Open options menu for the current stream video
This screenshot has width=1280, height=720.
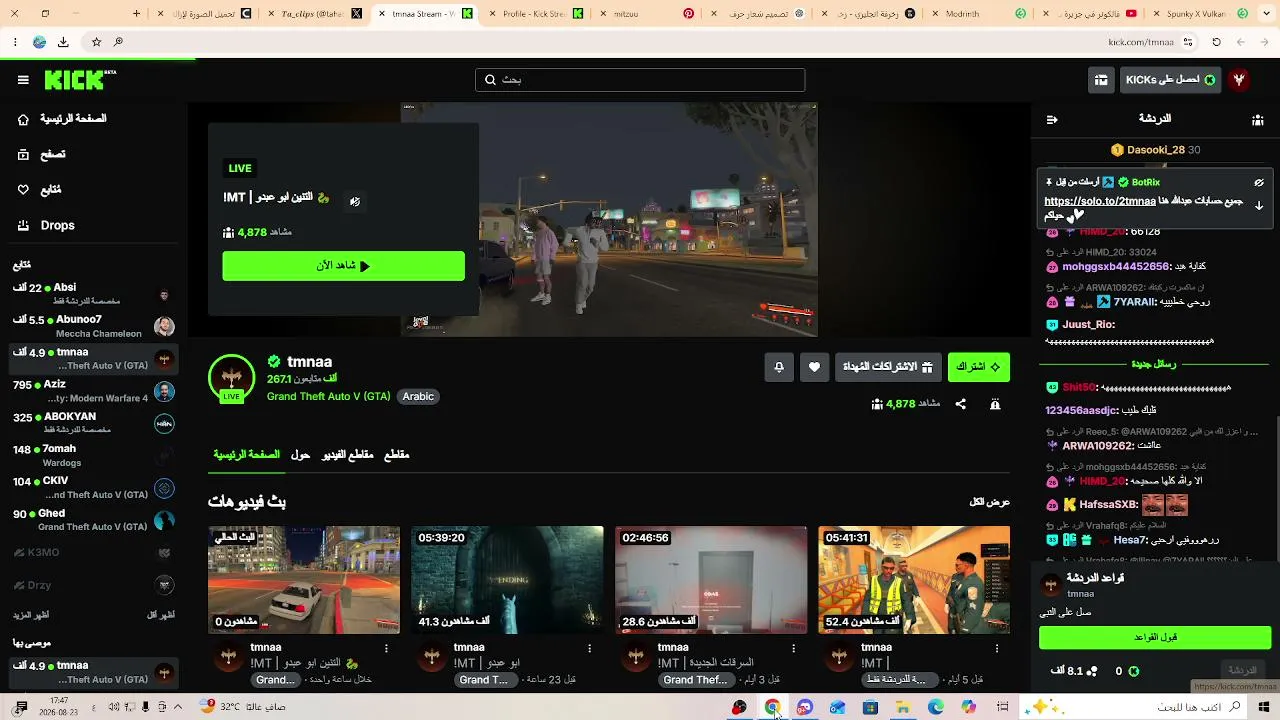[x=387, y=648]
